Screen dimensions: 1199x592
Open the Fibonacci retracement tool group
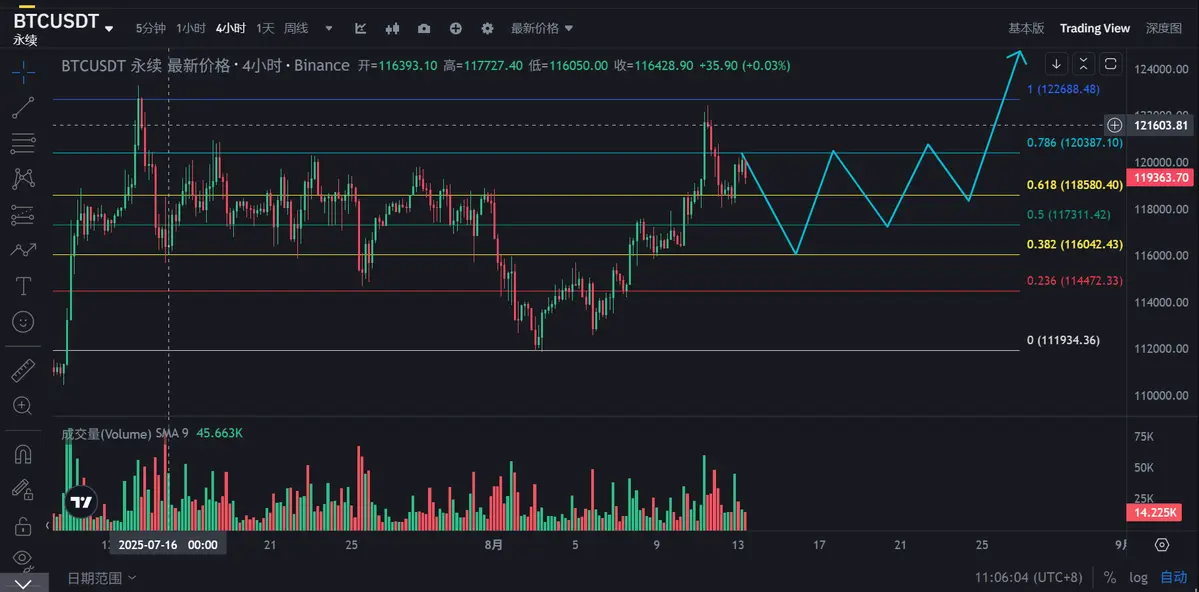click(x=23, y=143)
